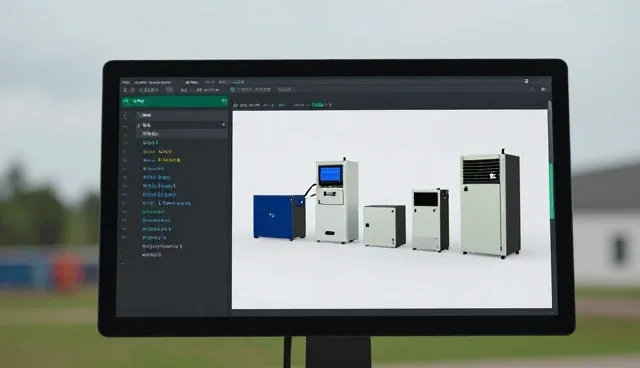Click the icon at right end of green header

[224, 101]
